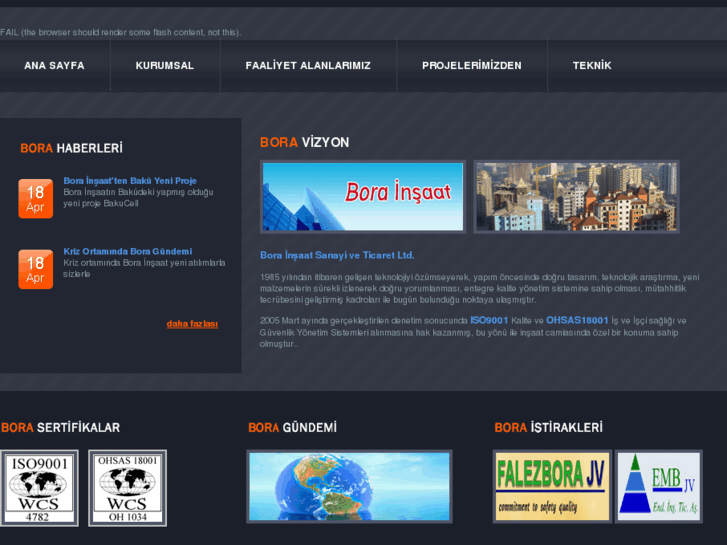Click the ISO9001 link in the paragraph
This screenshot has width=727, height=545.
pos(489,321)
